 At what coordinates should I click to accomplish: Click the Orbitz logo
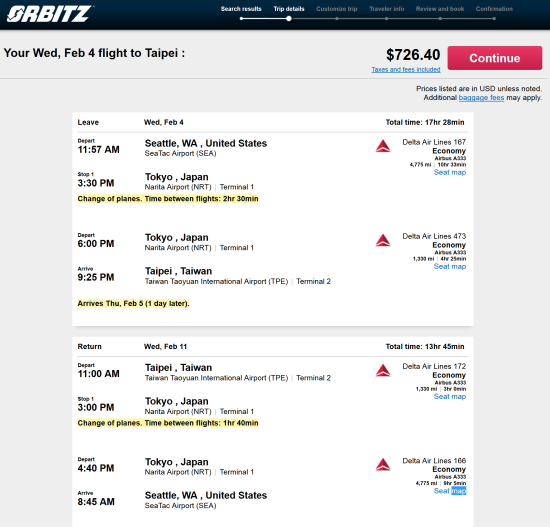tap(50, 14)
